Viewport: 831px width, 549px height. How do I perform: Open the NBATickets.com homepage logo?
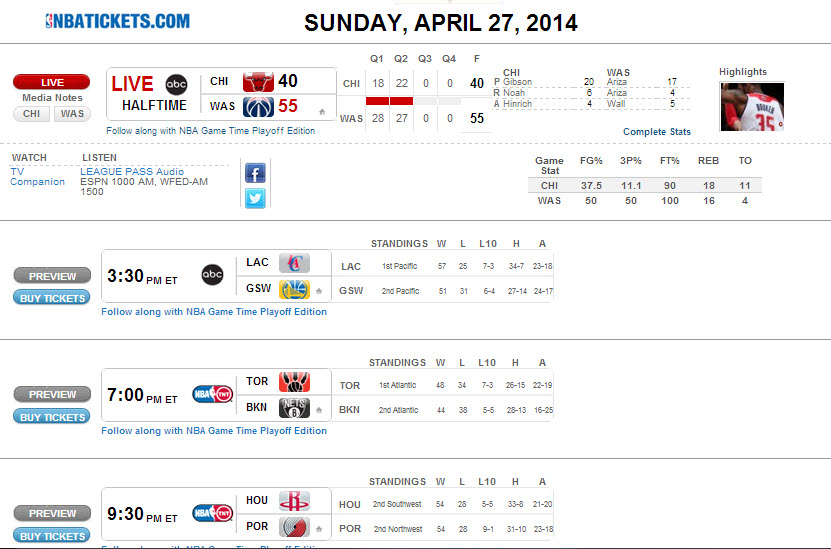pyautogui.click(x=117, y=21)
